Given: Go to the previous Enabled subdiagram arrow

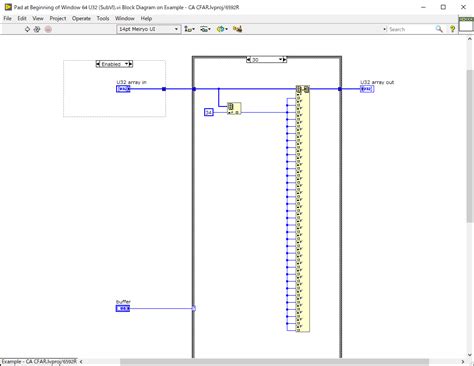Looking at the screenshot, I should pos(98,64).
